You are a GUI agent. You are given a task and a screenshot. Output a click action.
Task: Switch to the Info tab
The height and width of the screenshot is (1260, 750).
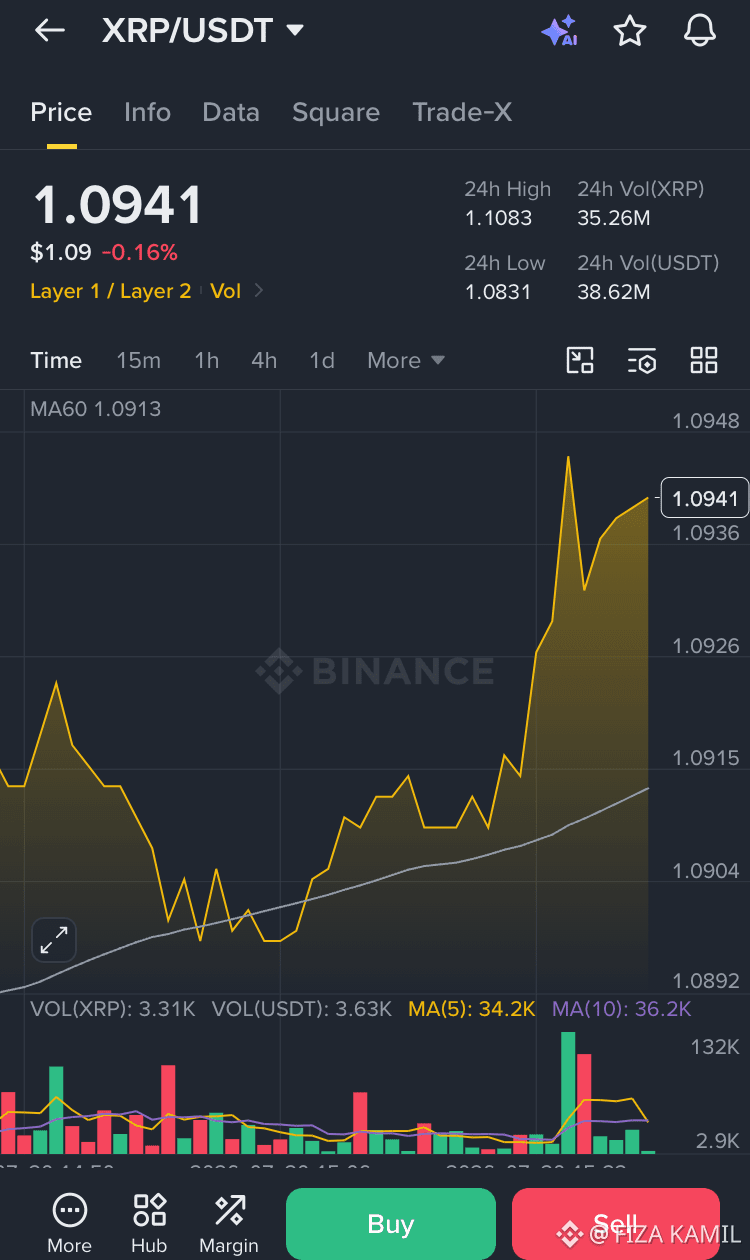point(147,112)
